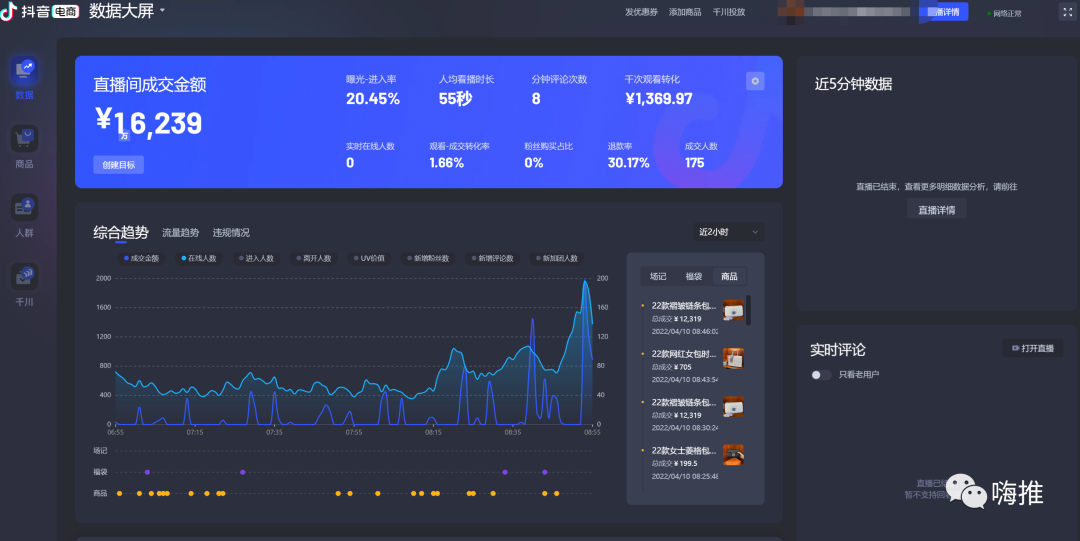Switch to the 福袋 tab in side list
Screen dimensions: 1080x541
point(694,276)
